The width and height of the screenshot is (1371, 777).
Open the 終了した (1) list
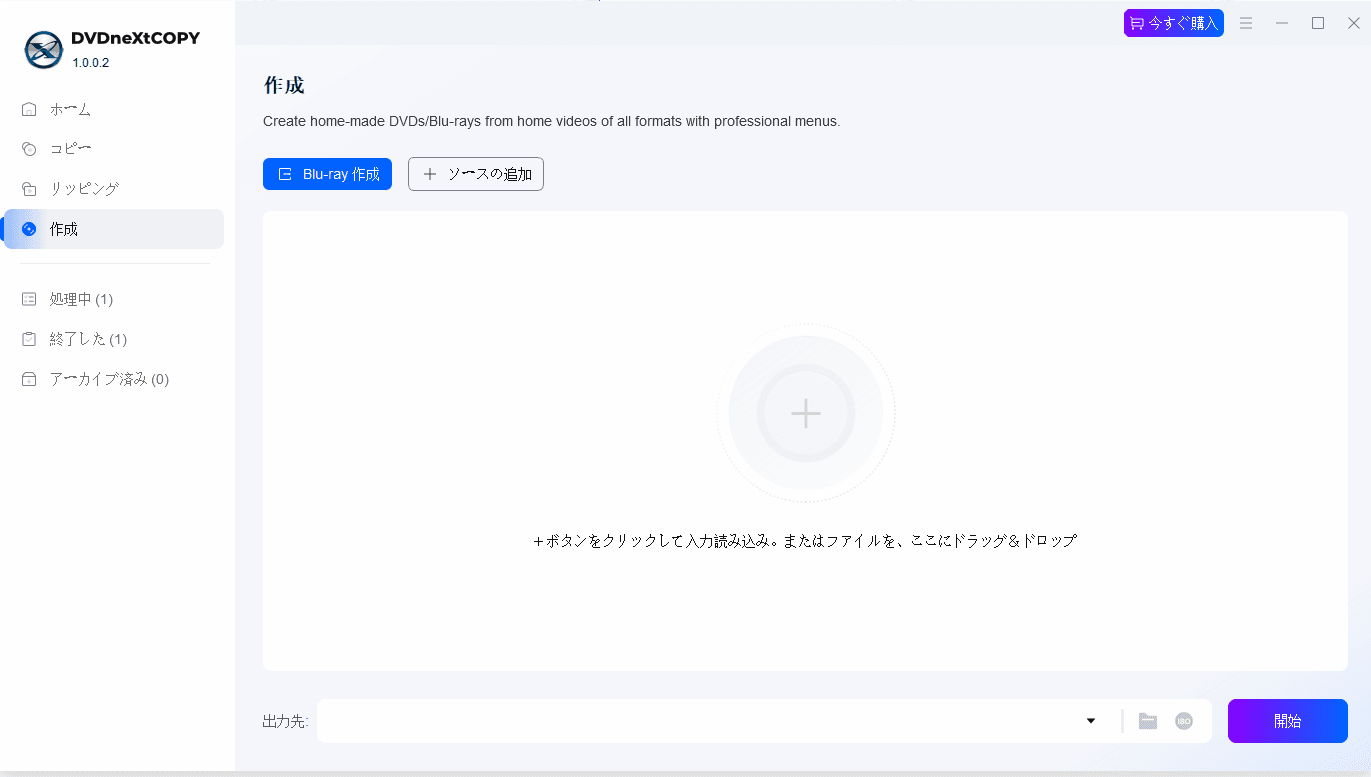pyautogui.click(x=112, y=339)
